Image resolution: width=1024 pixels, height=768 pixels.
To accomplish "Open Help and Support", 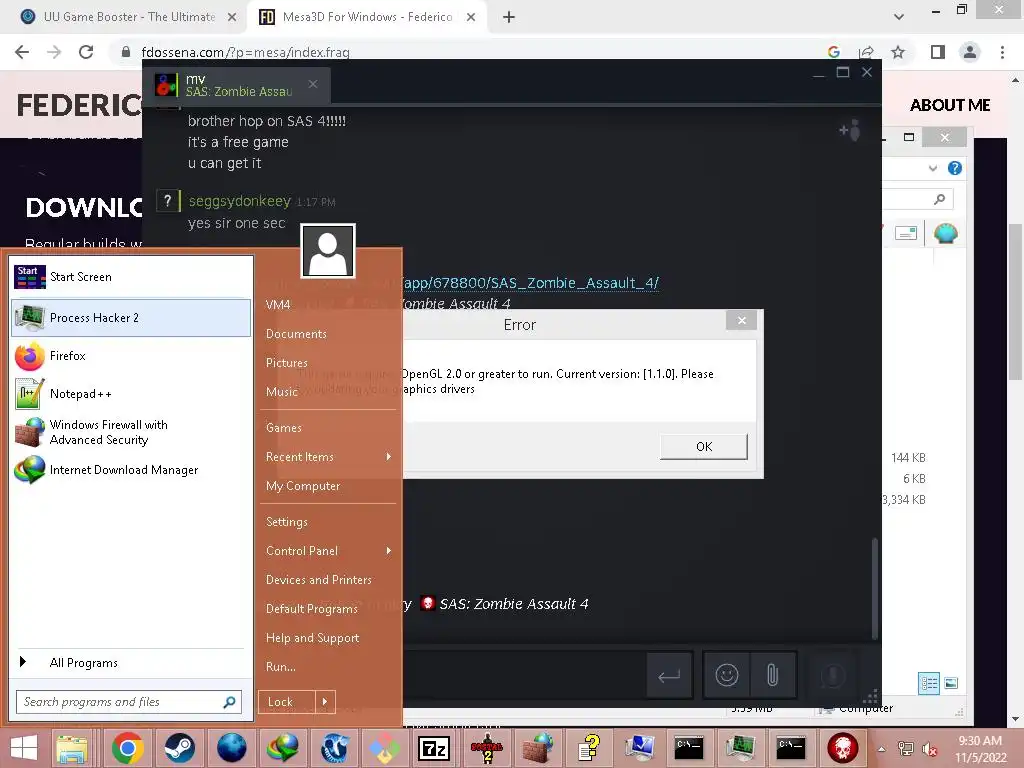I will 312,638.
